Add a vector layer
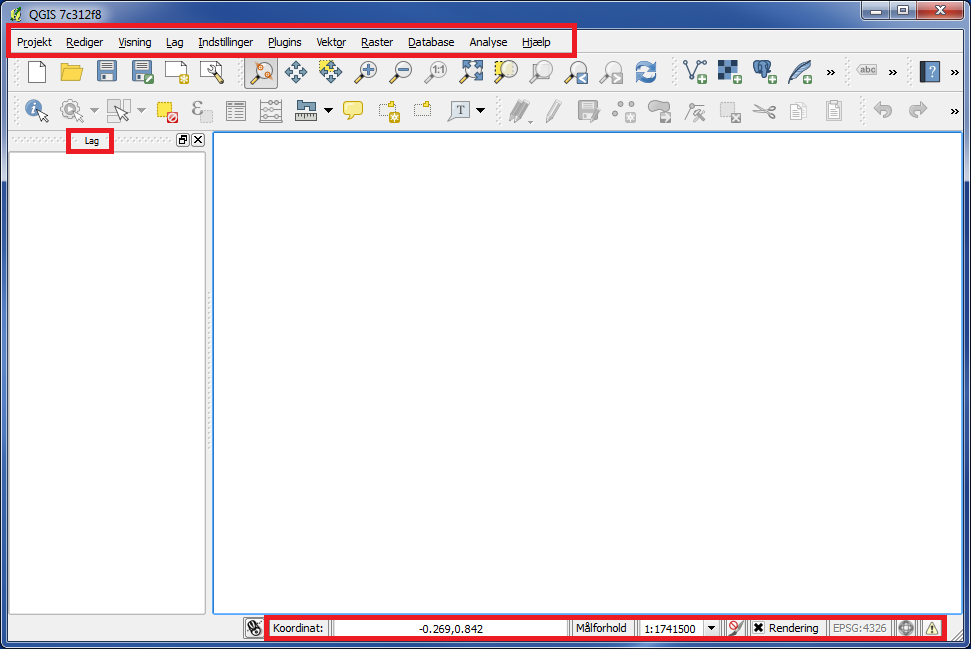The width and height of the screenshot is (971, 649). pos(695,72)
